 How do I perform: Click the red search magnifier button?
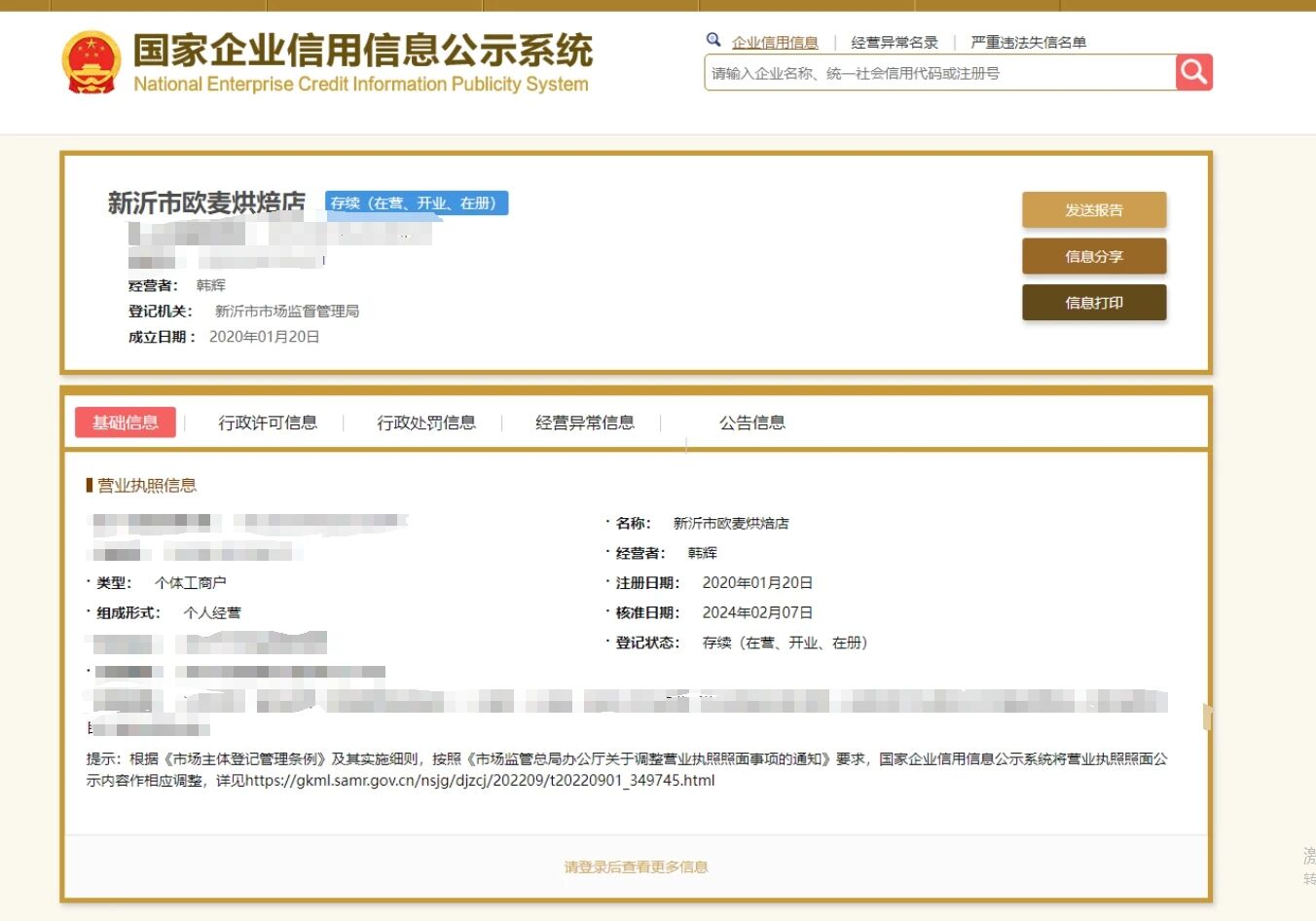(1193, 72)
